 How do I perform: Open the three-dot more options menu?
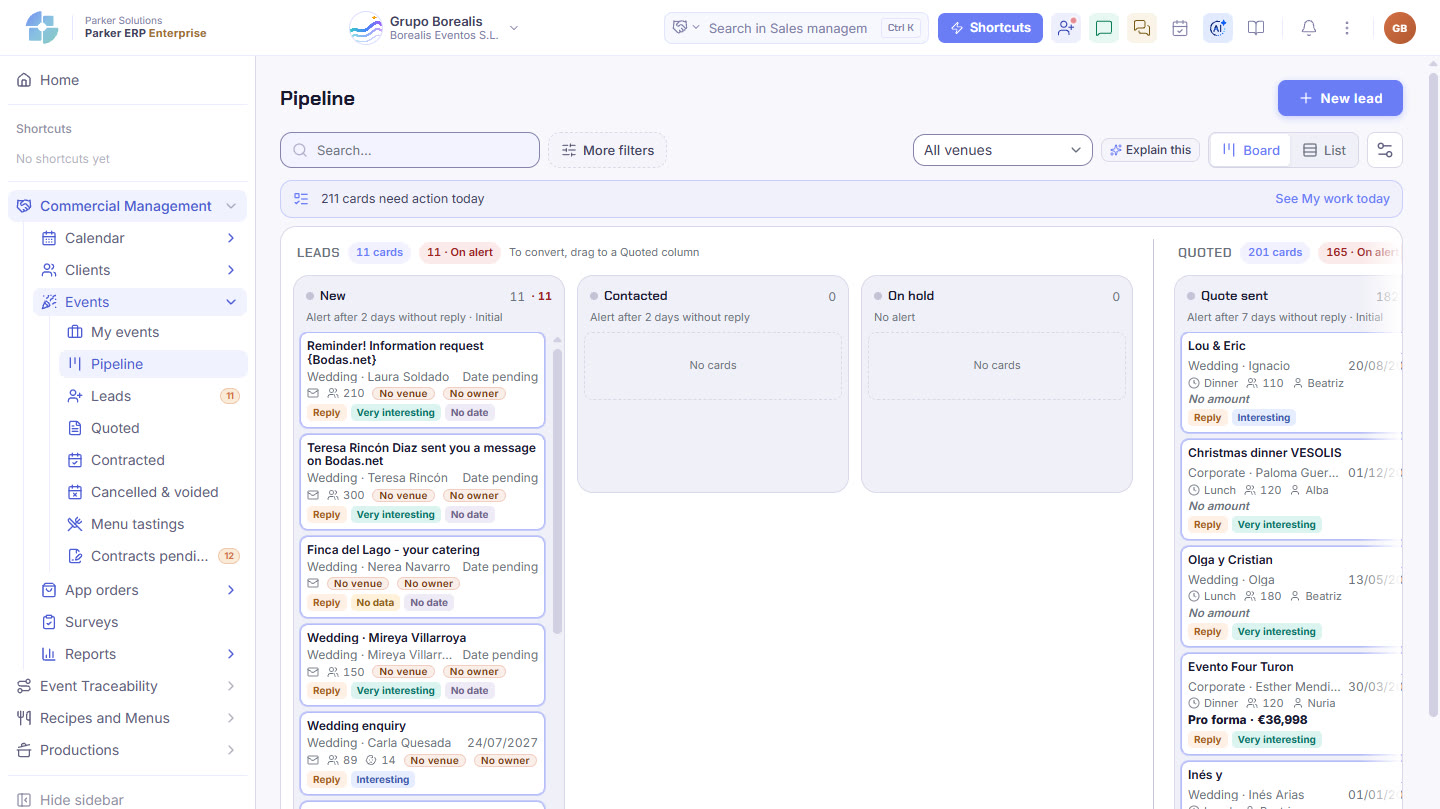tap(1347, 28)
